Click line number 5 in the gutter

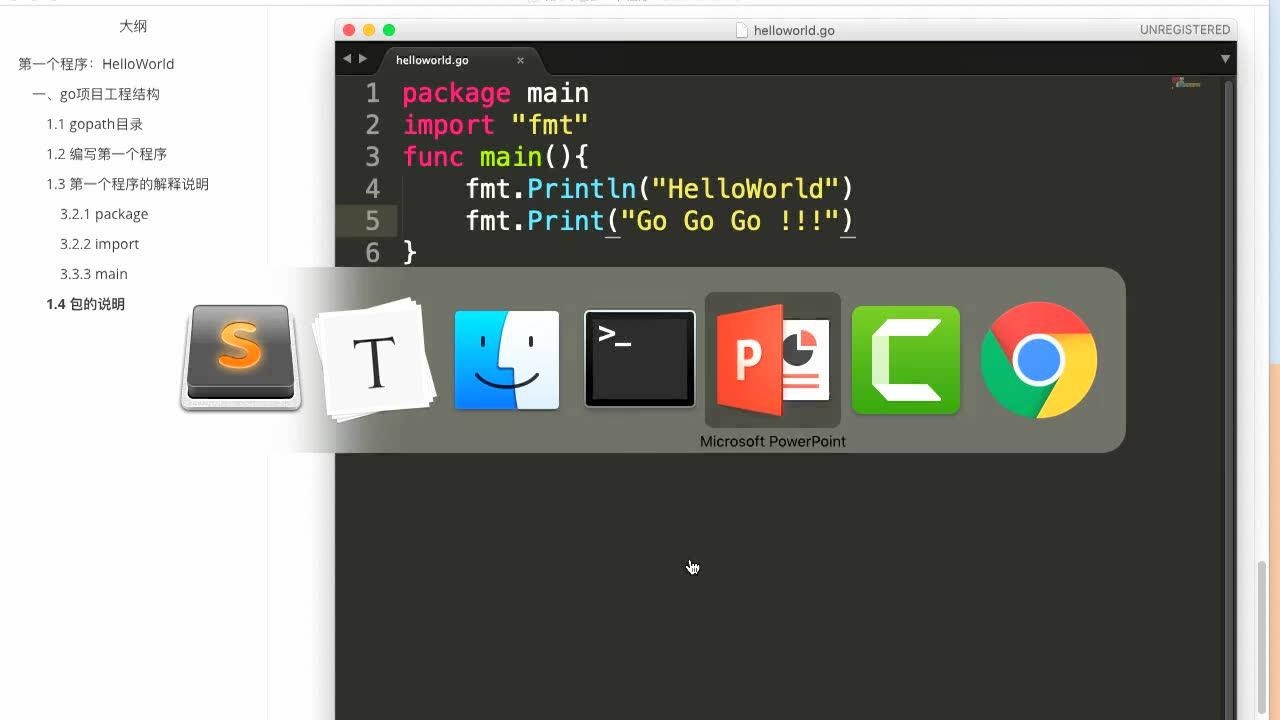coord(372,221)
